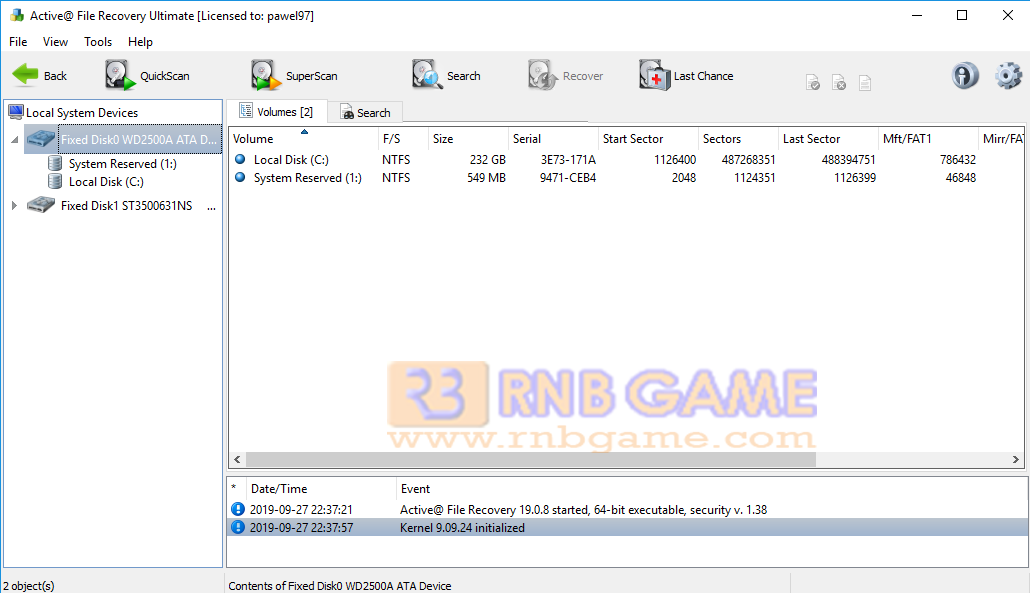The height and width of the screenshot is (593, 1030).
Task: Select System Reserved (1:) in the device tree
Action: (x=122, y=164)
